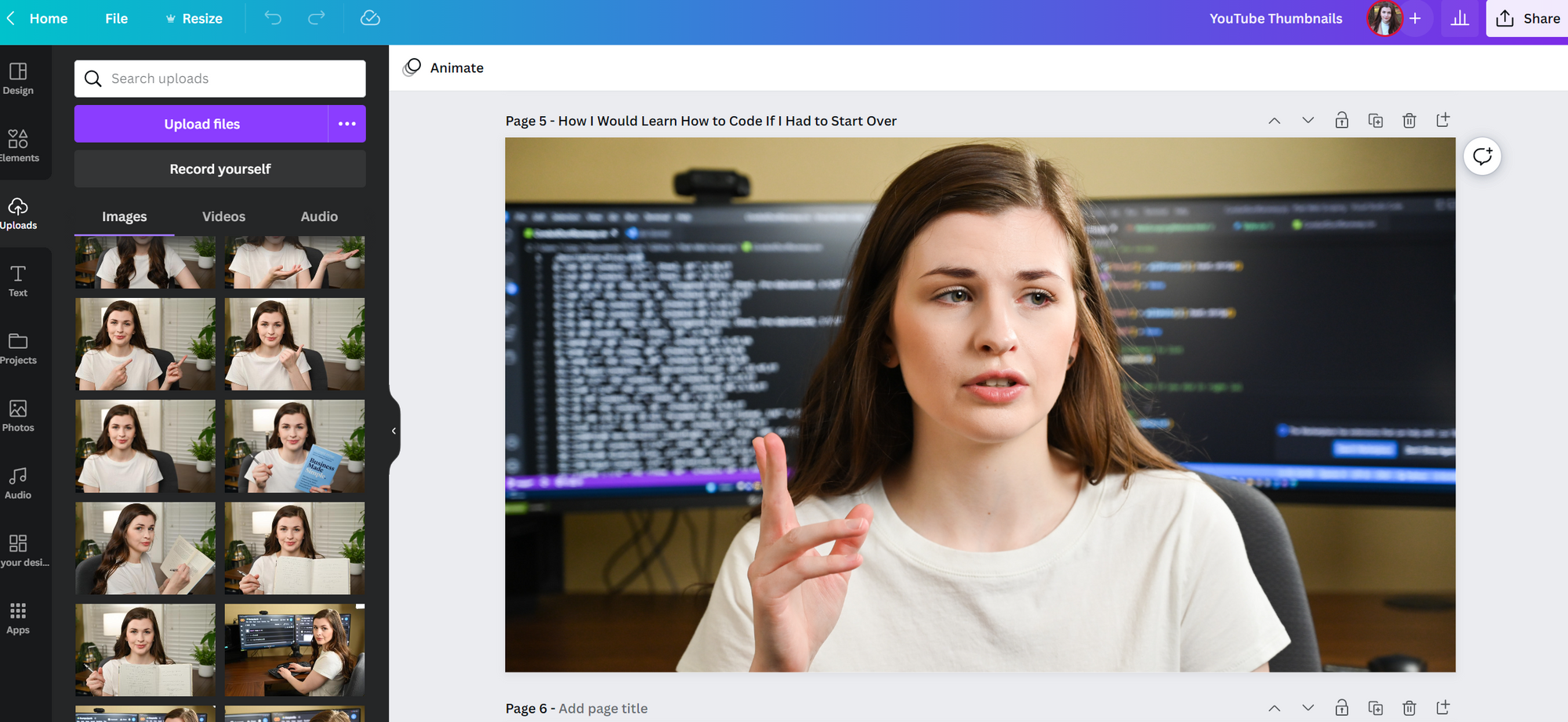Collapse the side panel with arrow handle
This screenshot has height=722, width=1568.
pyautogui.click(x=394, y=430)
